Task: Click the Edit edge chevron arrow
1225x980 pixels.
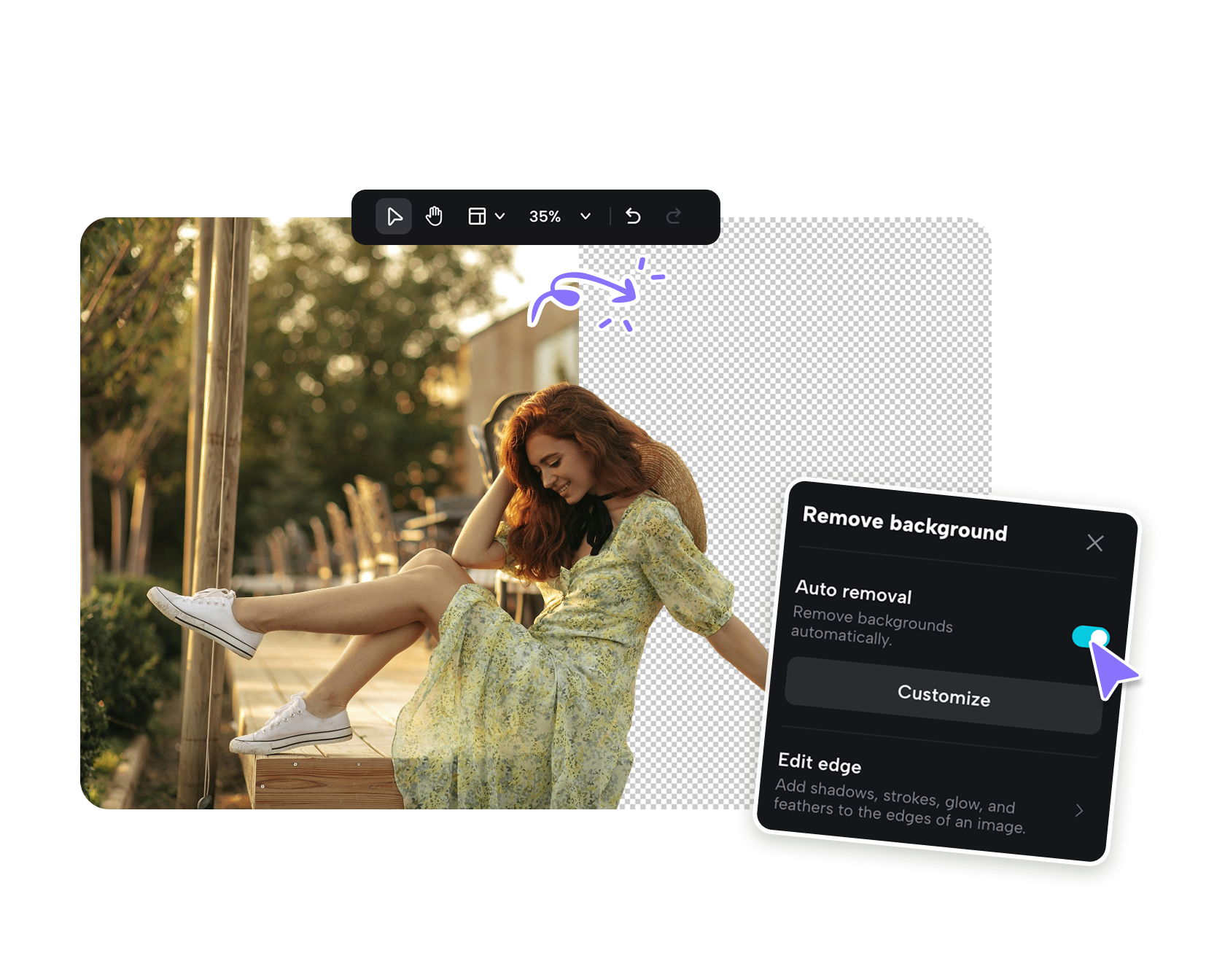Action: click(1078, 809)
